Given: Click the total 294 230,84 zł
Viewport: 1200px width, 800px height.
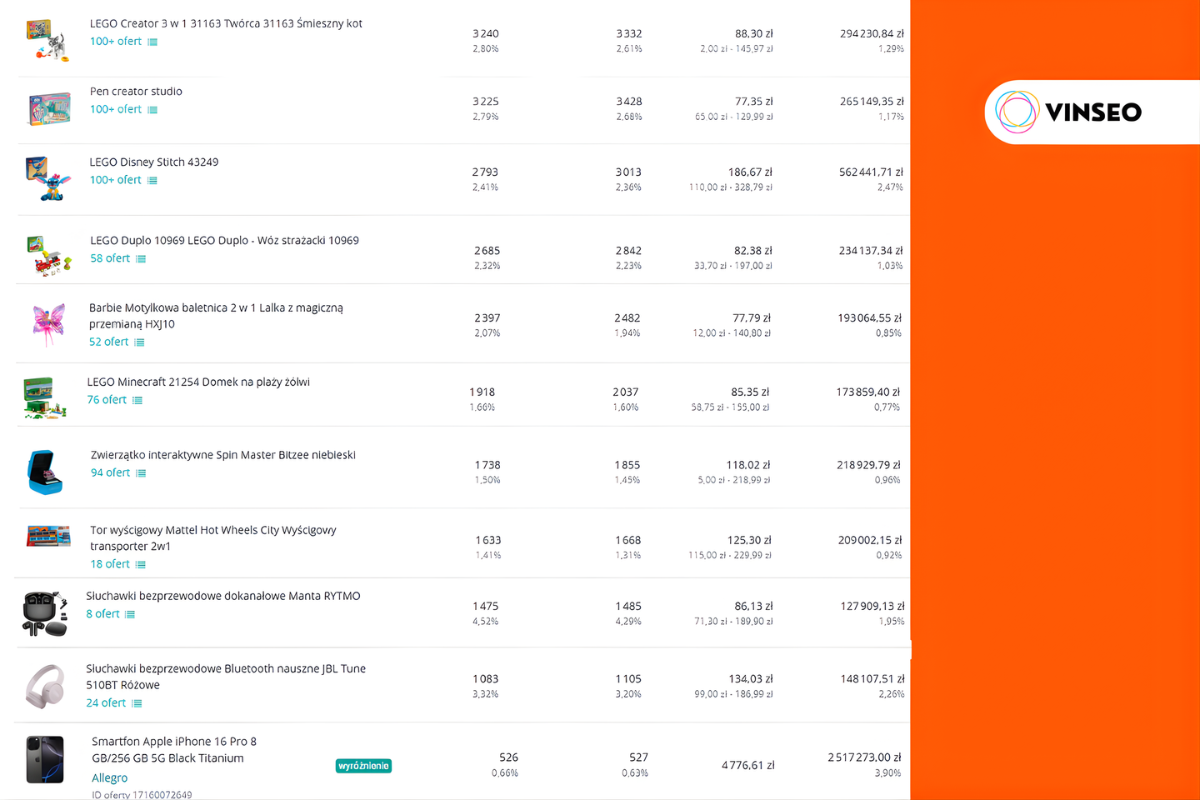Looking at the screenshot, I should tap(872, 33).
